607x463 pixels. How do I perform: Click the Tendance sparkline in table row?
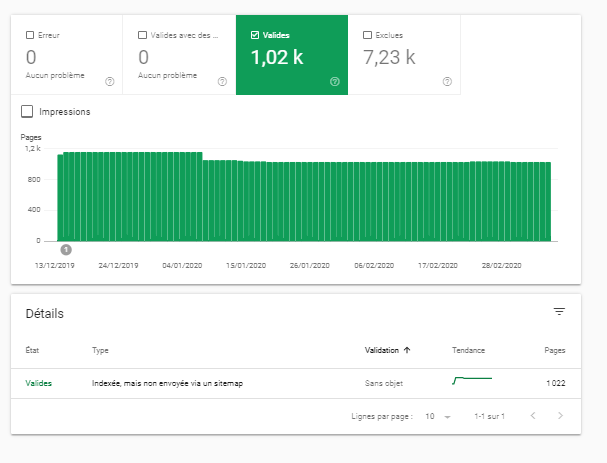[472, 381]
